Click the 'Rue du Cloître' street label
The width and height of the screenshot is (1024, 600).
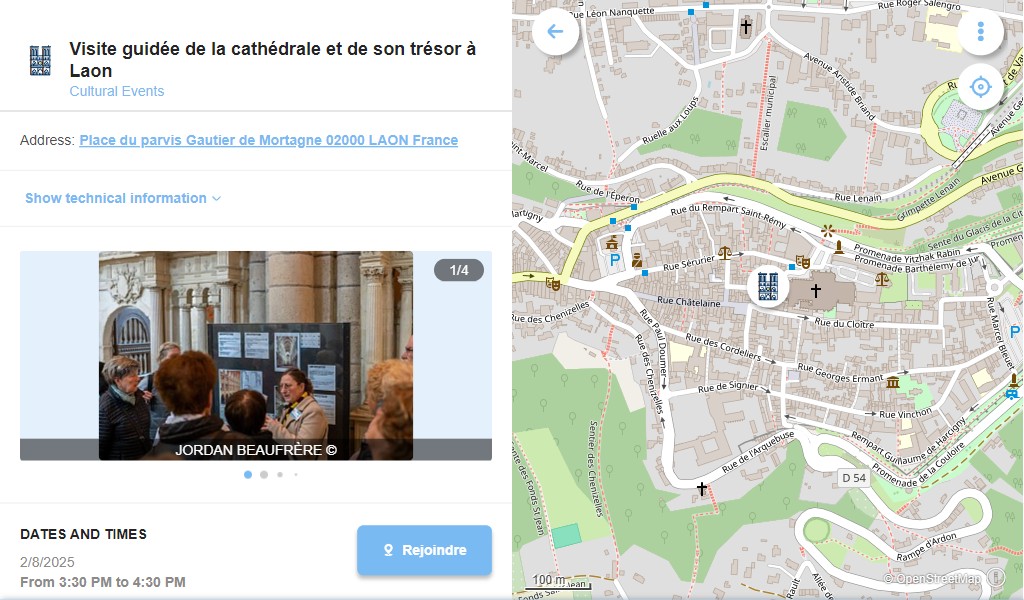click(844, 323)
